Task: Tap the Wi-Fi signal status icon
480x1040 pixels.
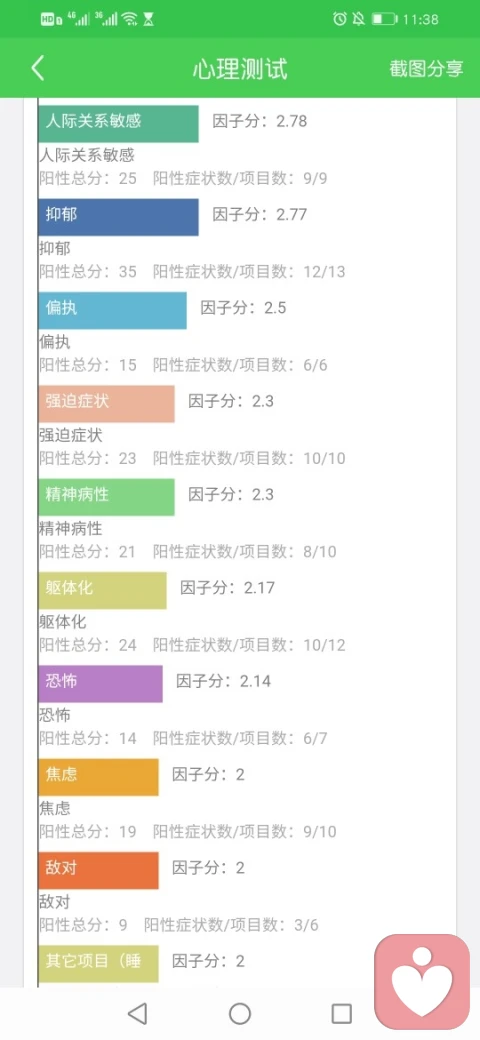Action: 129,19
